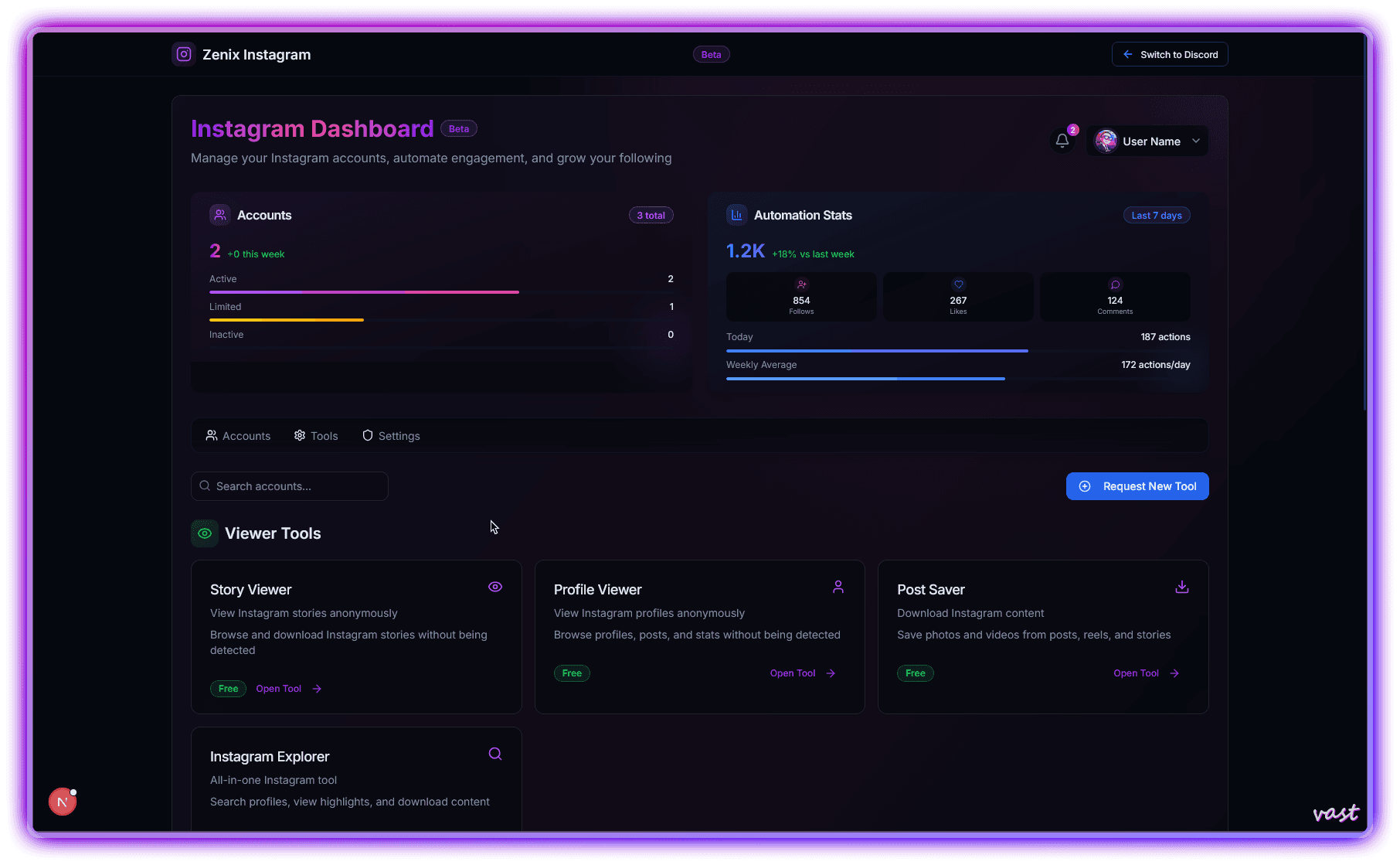The height and width of the screenshot is (865, 1400).
Task: Click the Instagram Explorer card title
Action: pos(270,757)
